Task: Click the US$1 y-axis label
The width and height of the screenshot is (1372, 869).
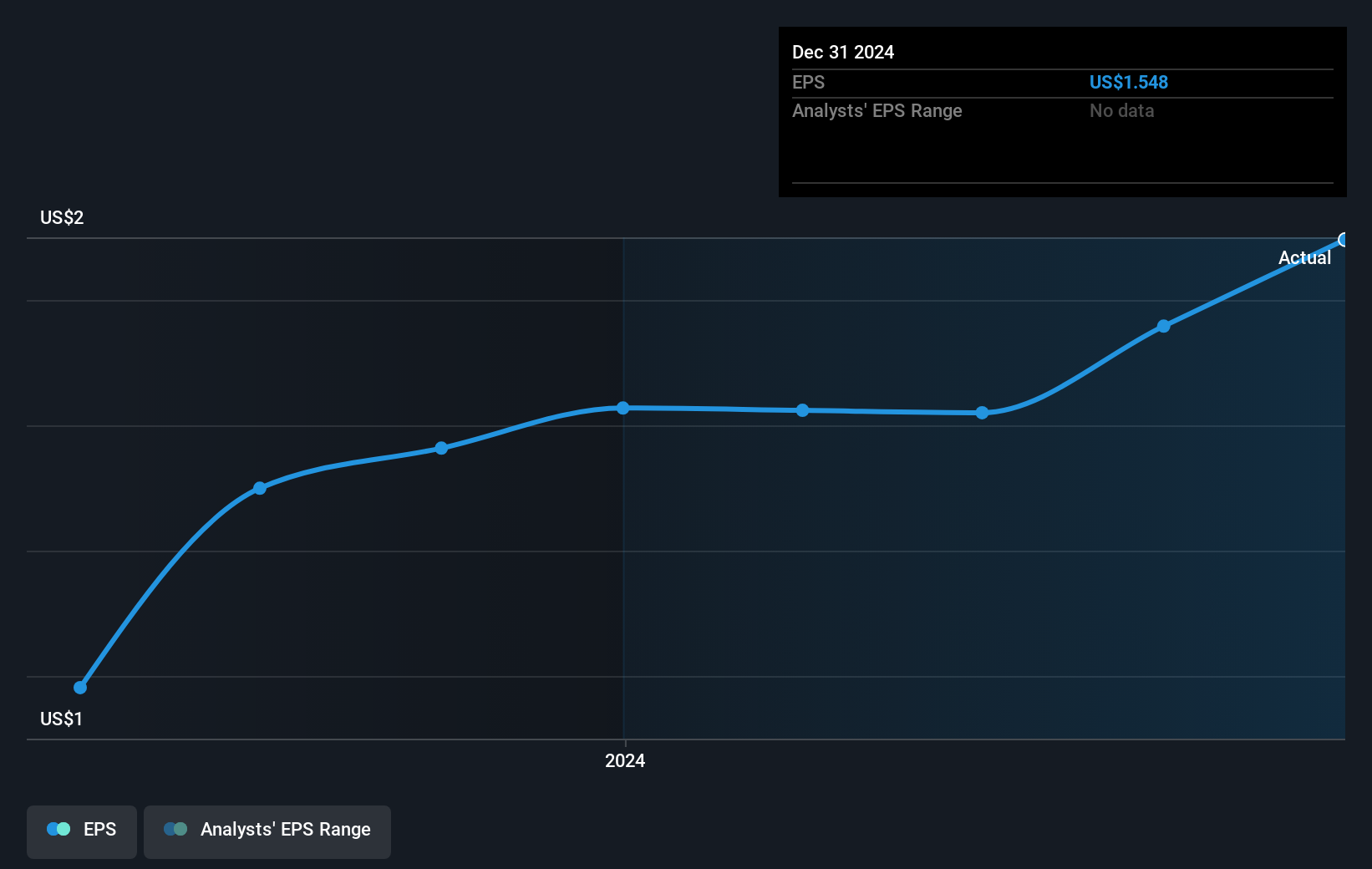Action: pyautogui.click(x=61, y=719)
